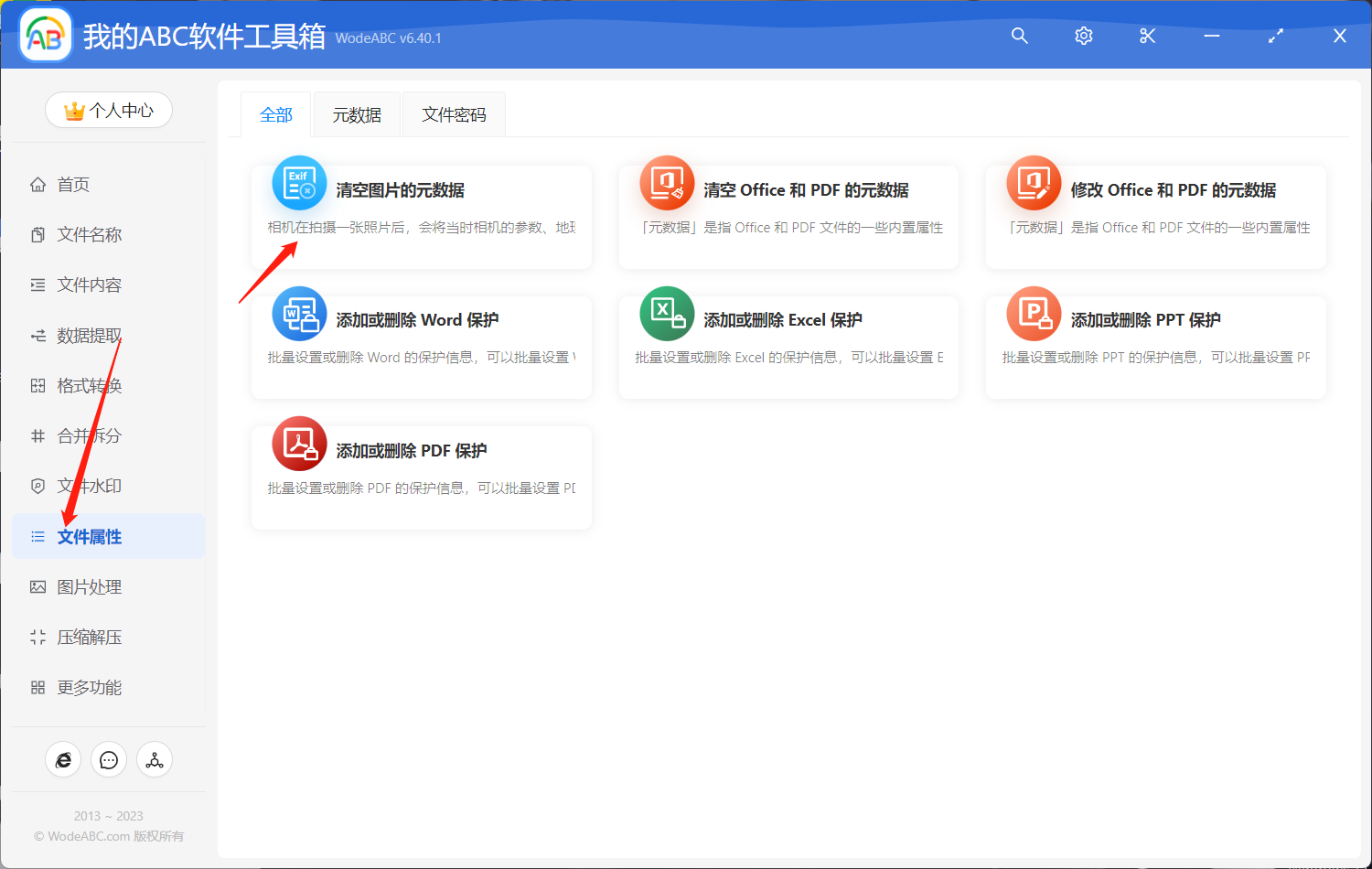
Task: Open the PPT protection tool icon
Action: point(1033,313)
